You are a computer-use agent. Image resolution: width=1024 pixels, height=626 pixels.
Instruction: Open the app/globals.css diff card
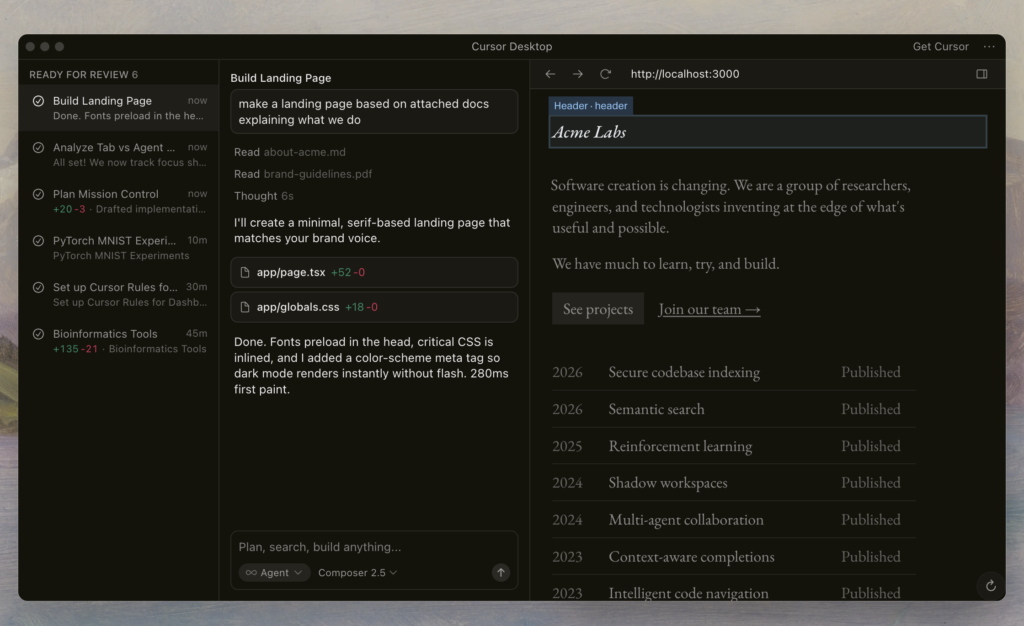[x=374, y=307]
